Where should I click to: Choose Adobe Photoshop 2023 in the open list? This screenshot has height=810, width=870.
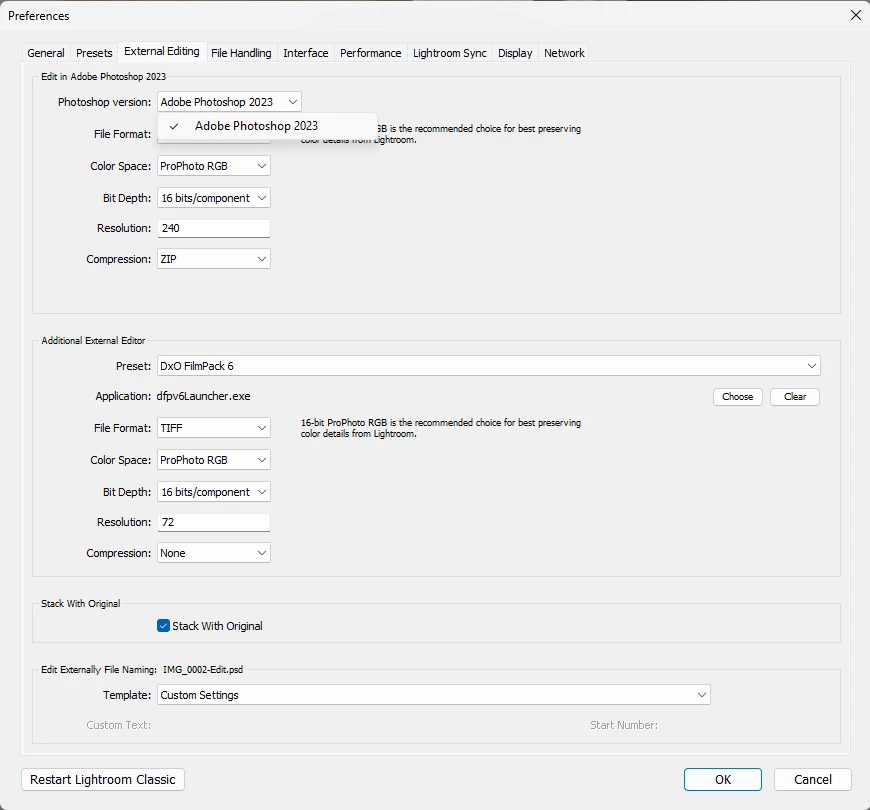tap(267, 126)
